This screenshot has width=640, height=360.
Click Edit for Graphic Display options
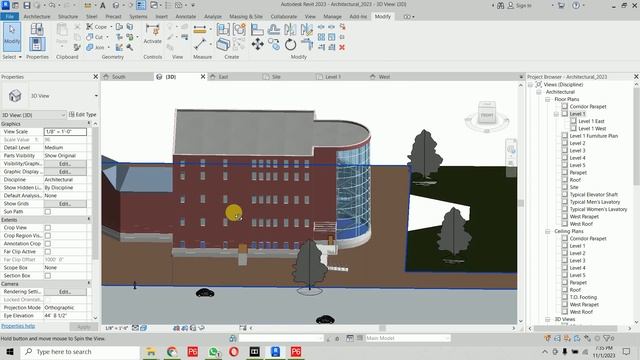pyautogui.click(x=65, y=172)
